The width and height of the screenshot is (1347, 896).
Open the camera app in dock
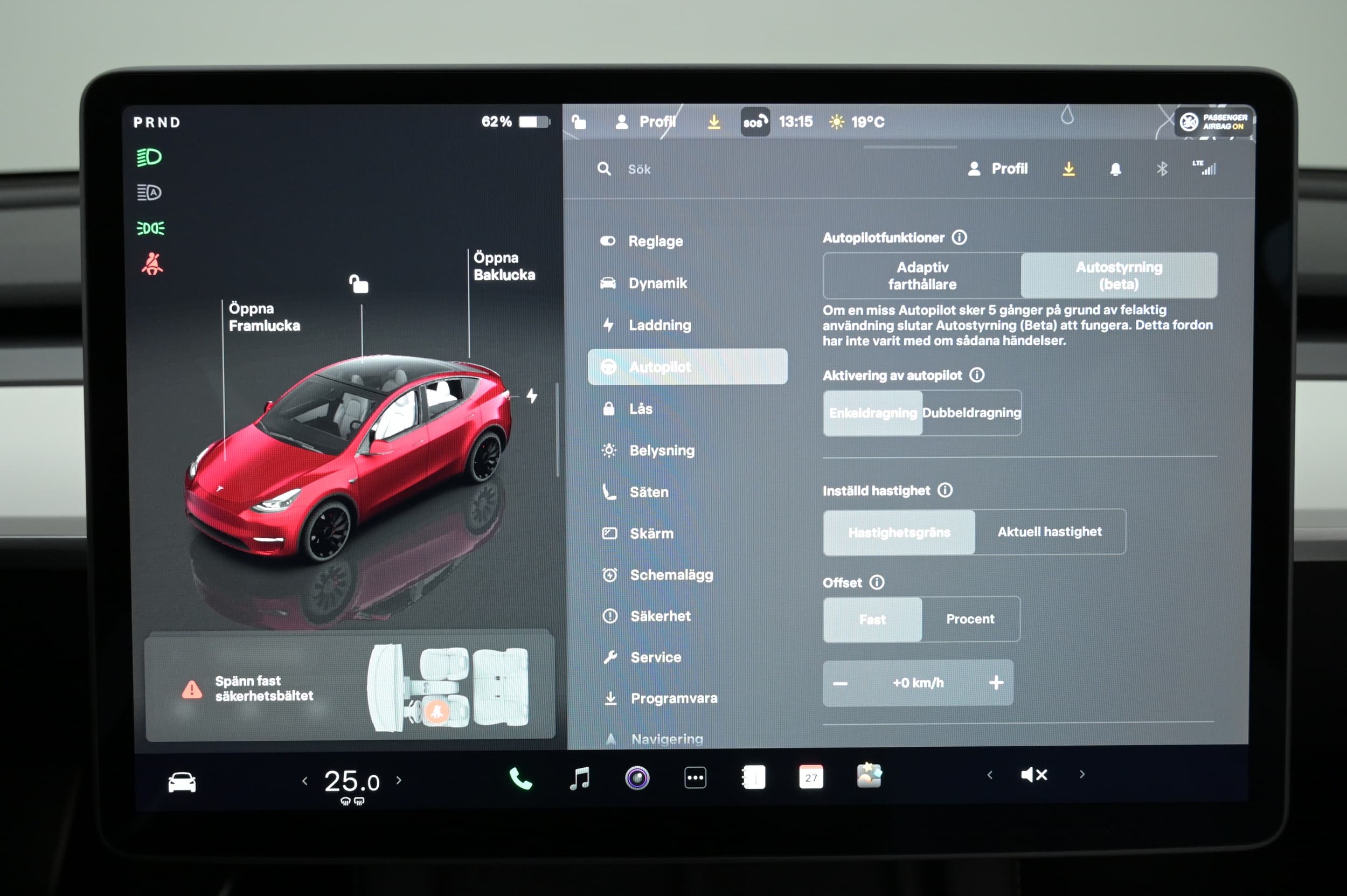click(x=637, y=777)
